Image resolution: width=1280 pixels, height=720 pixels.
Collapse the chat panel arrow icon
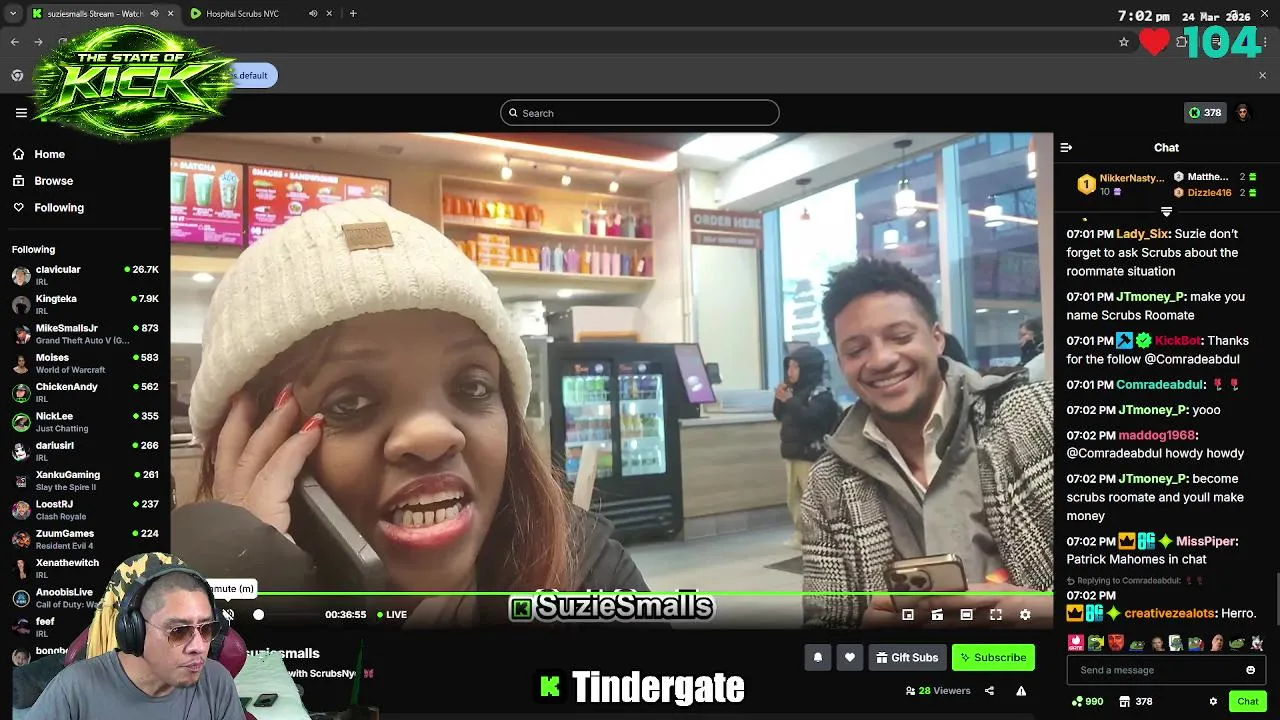[x=1066, y=147]
